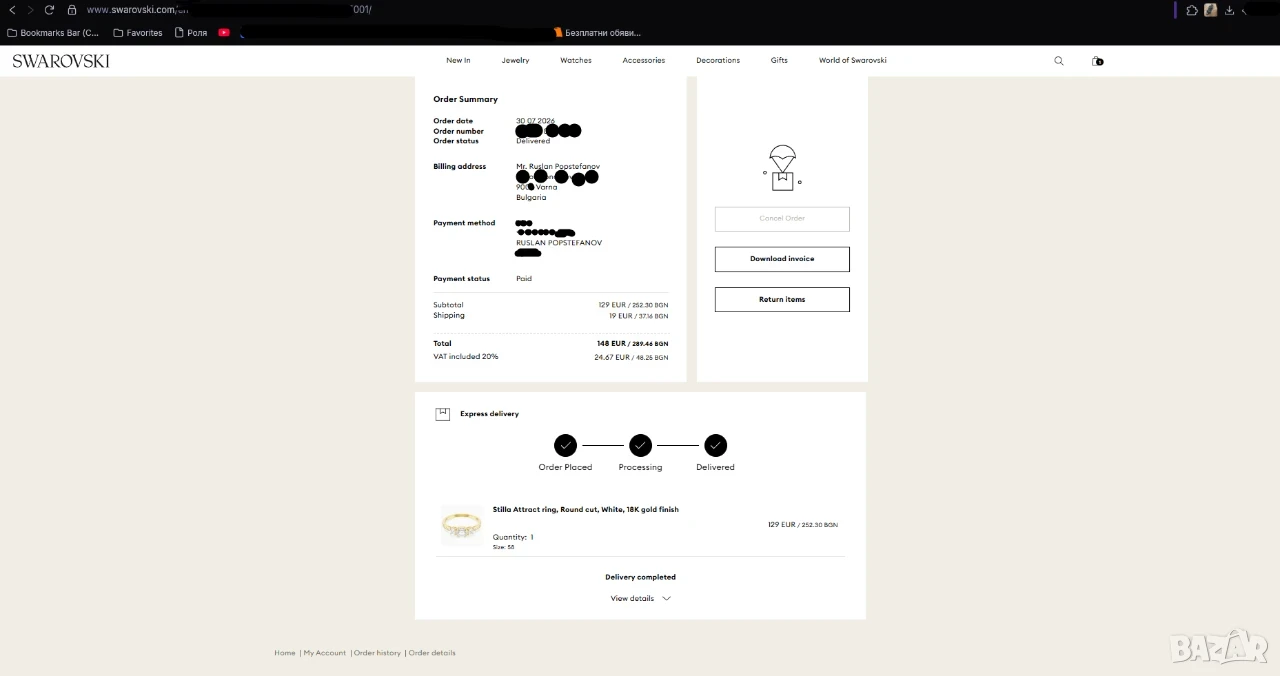Open site security padlock info

click(72, 10)
